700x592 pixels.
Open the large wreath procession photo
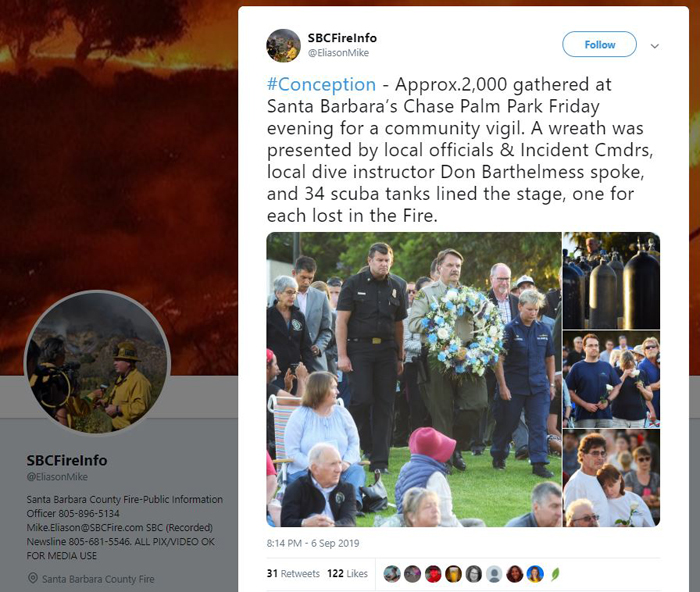[x=414, y=379]
